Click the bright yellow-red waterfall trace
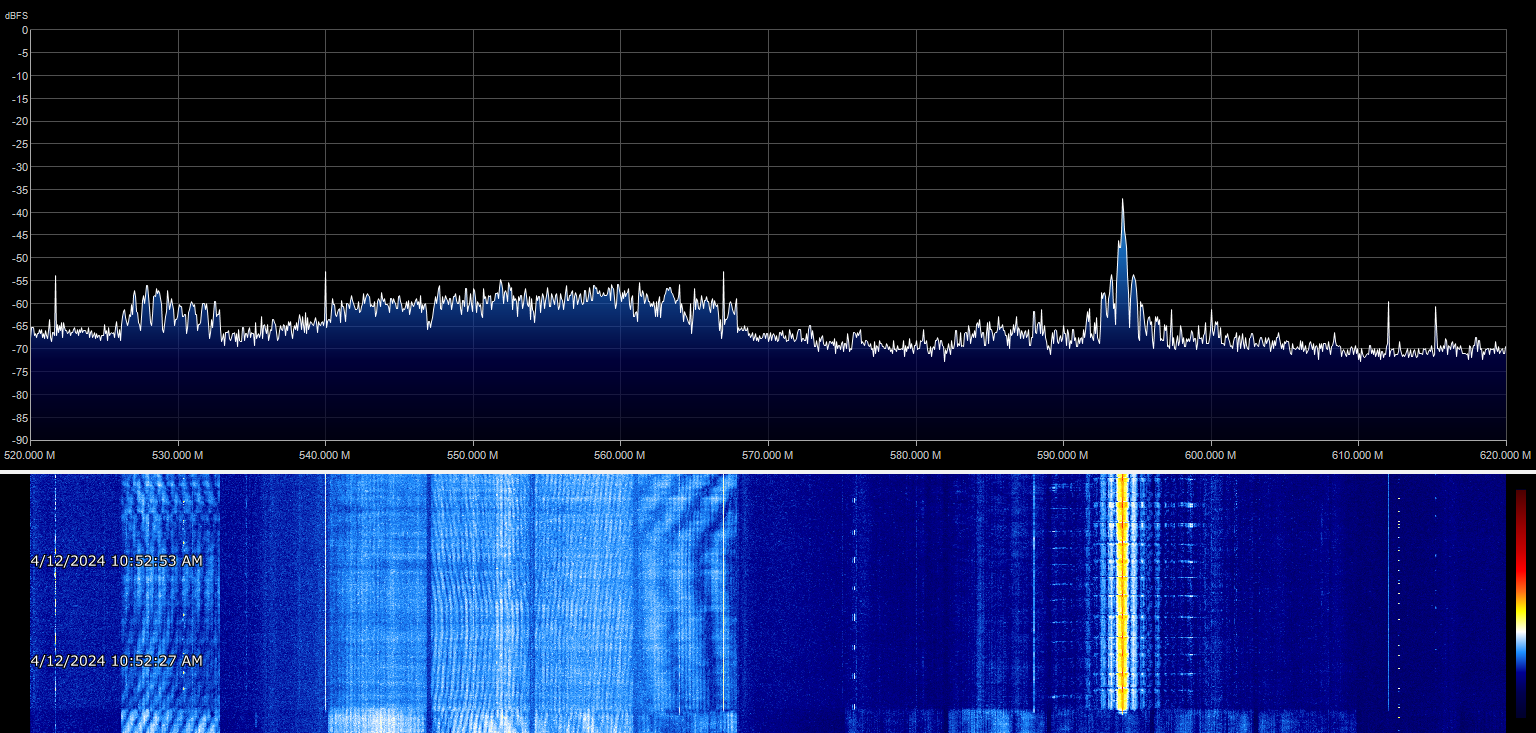The height and width of the screenshot is (733, 1536). pyautogui.click(x=1122, y=593)
